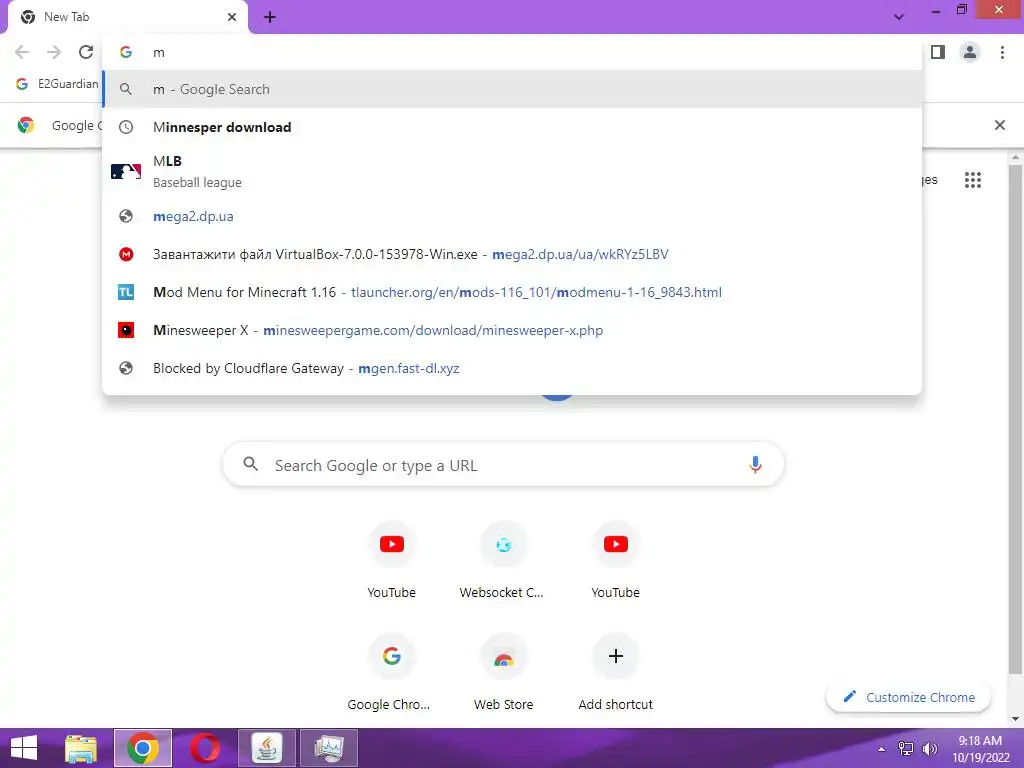Dismiss the Google Chrome info bar
This screenshot has width=1024, height=768.
(999, 125)
